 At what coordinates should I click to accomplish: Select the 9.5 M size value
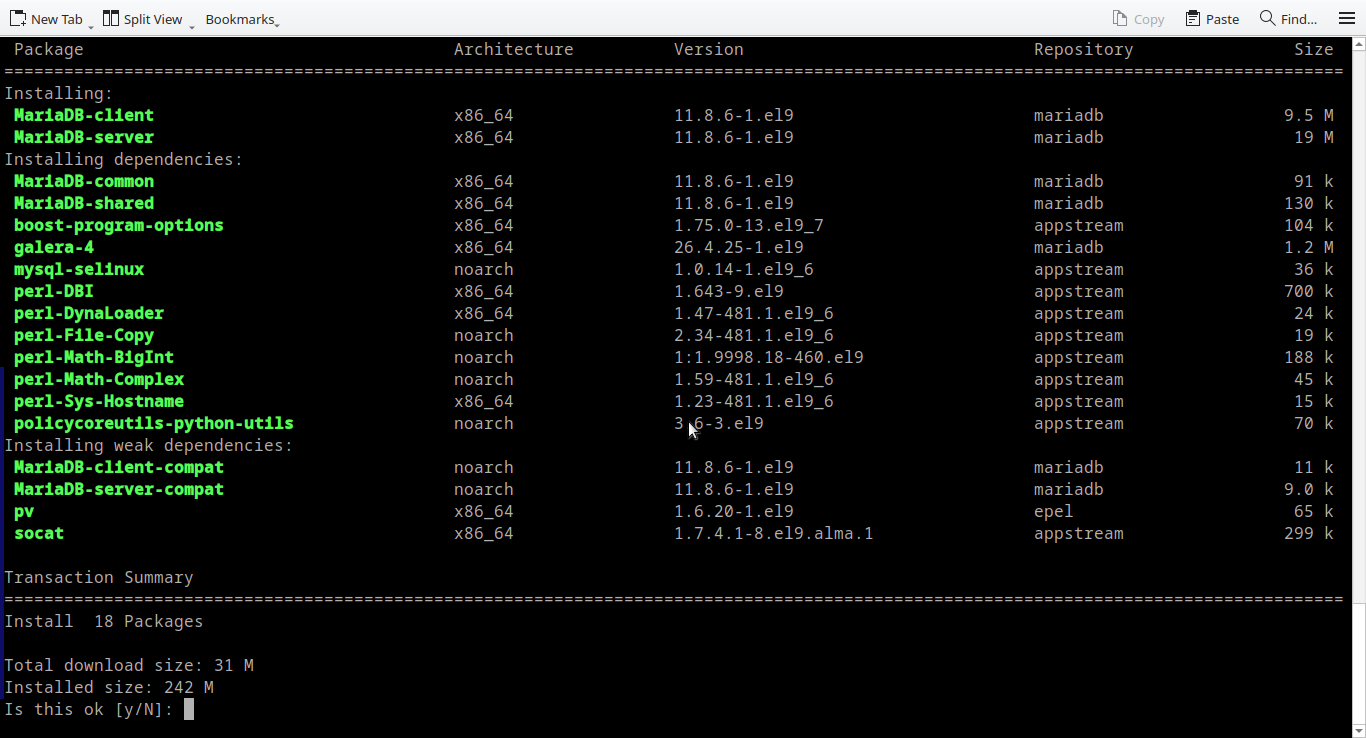click(1309, 115)
